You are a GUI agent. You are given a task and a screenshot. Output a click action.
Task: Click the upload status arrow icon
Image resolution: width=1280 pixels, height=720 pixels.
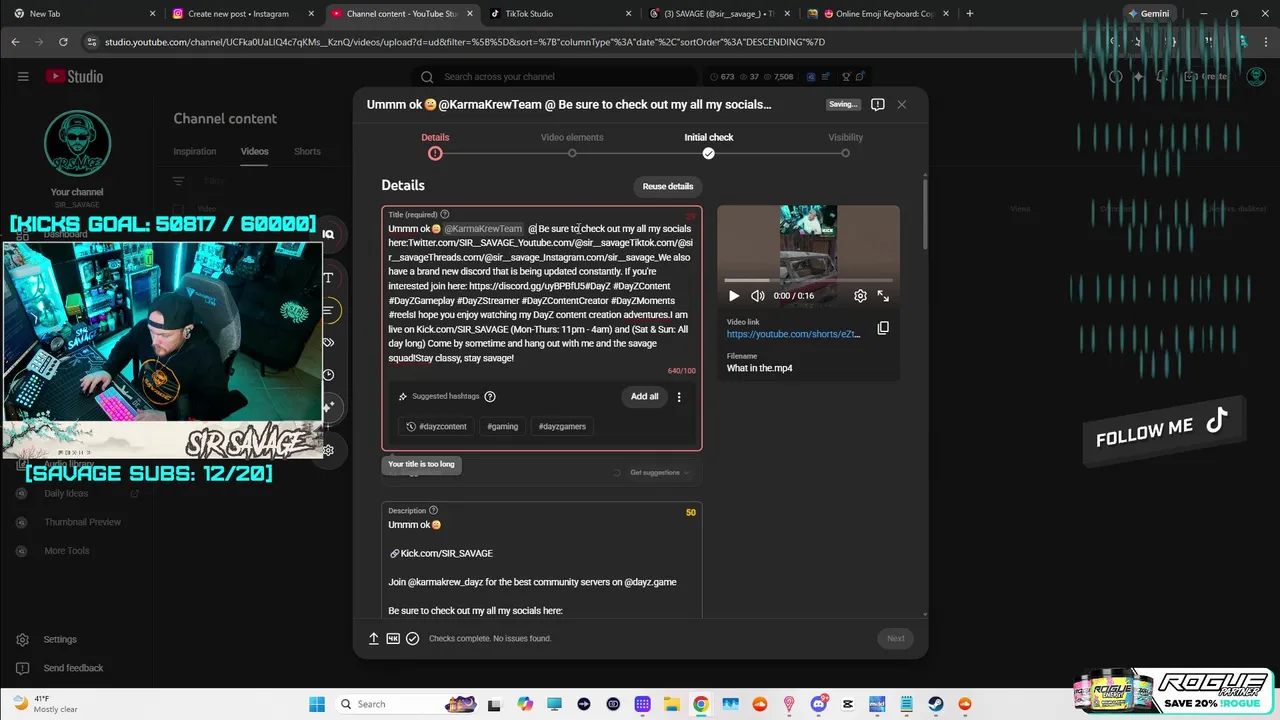click(x=374, y=638)
